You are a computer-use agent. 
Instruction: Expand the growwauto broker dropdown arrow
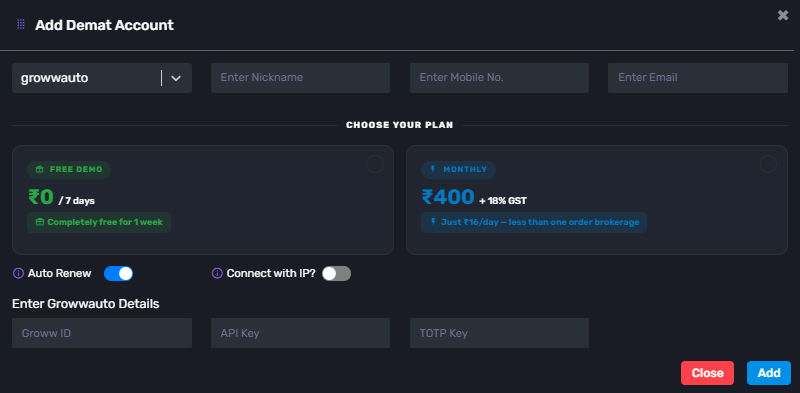176,78
